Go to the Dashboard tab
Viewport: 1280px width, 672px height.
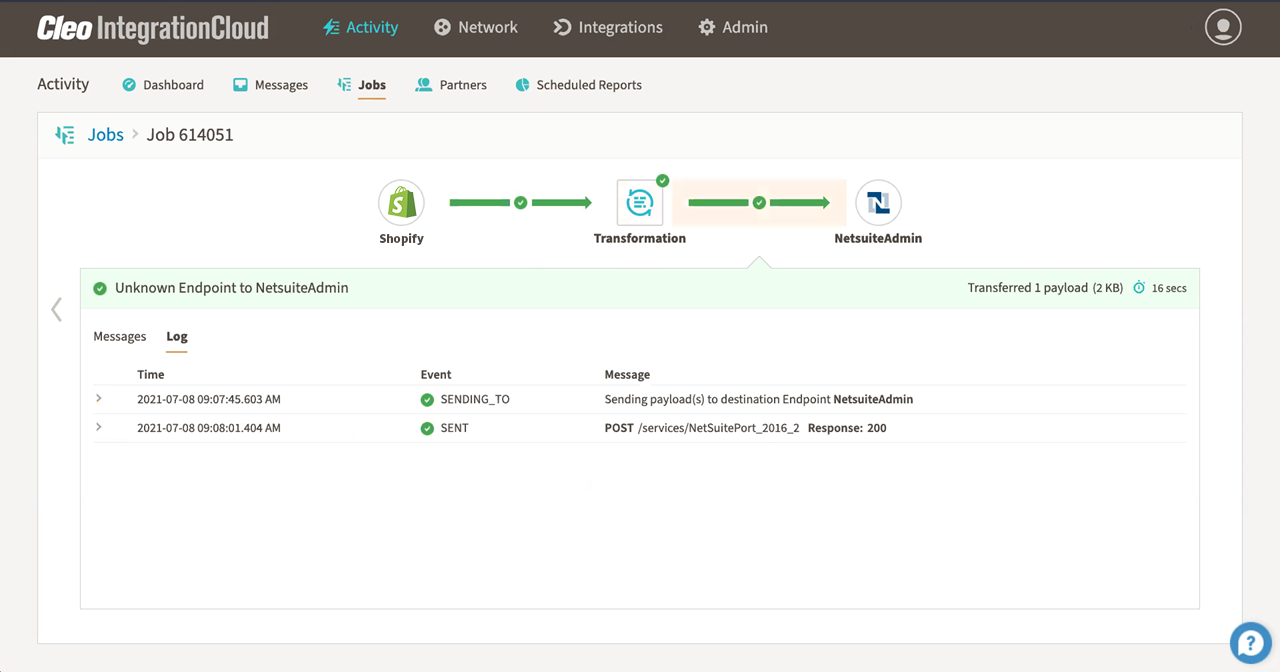click(163, 85)
